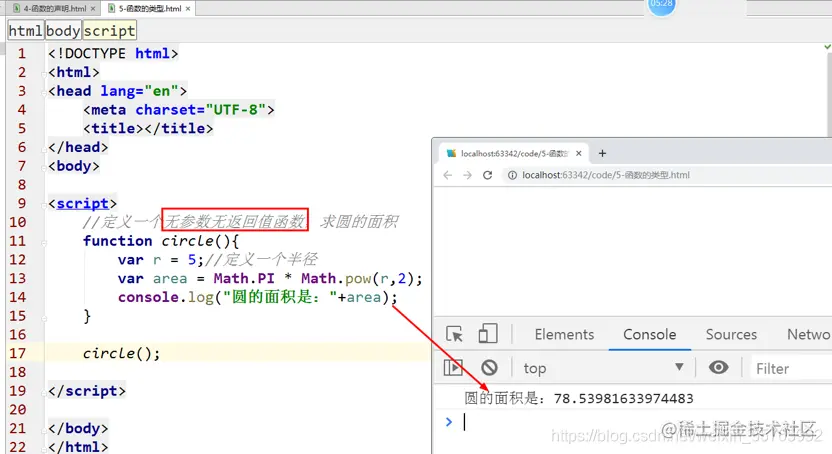
Task: Close the localhost browser tab
Action: click(x=579, y=153)
